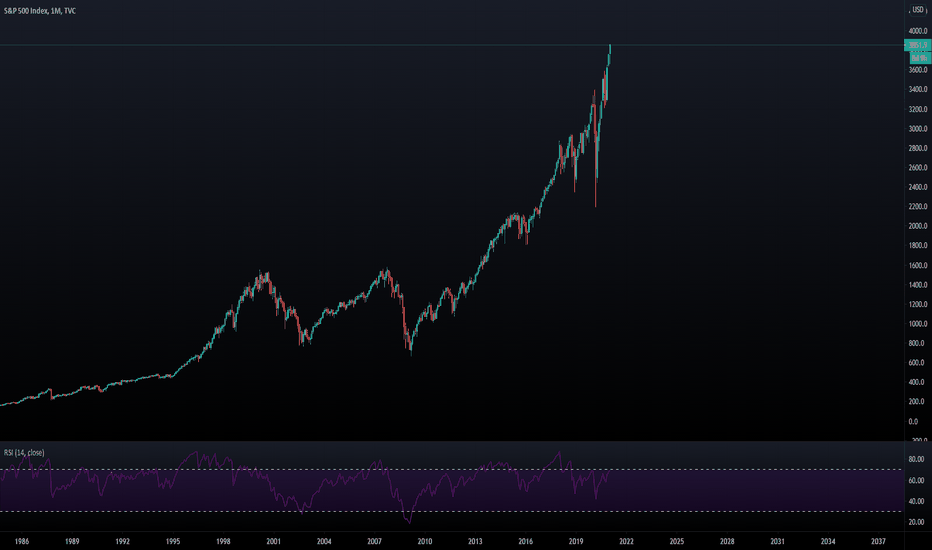Click the RSI scale 80.00 label
932x550 pixels.
pos(917,459)
